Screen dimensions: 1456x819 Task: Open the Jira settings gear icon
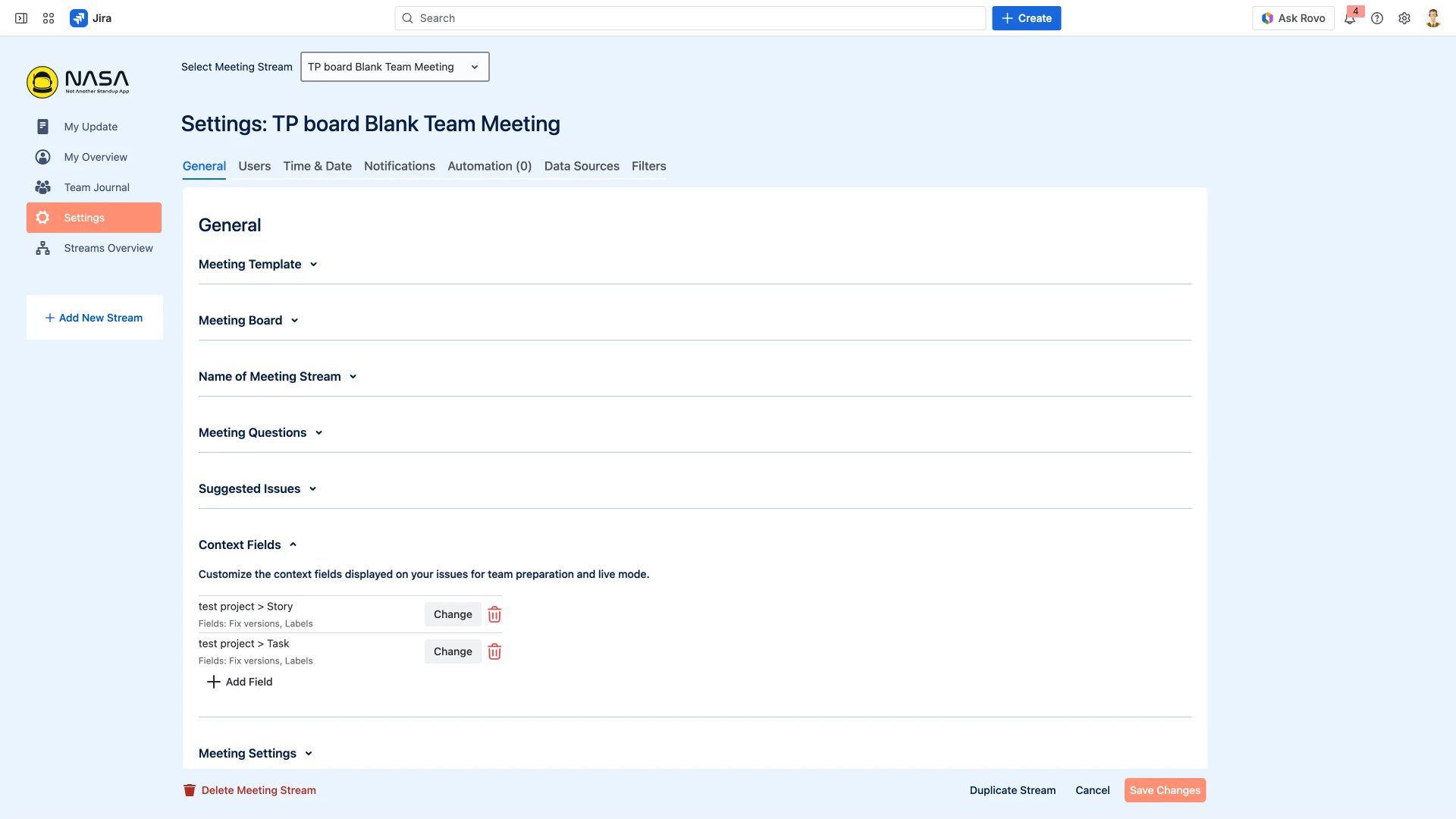point(1404,17)
